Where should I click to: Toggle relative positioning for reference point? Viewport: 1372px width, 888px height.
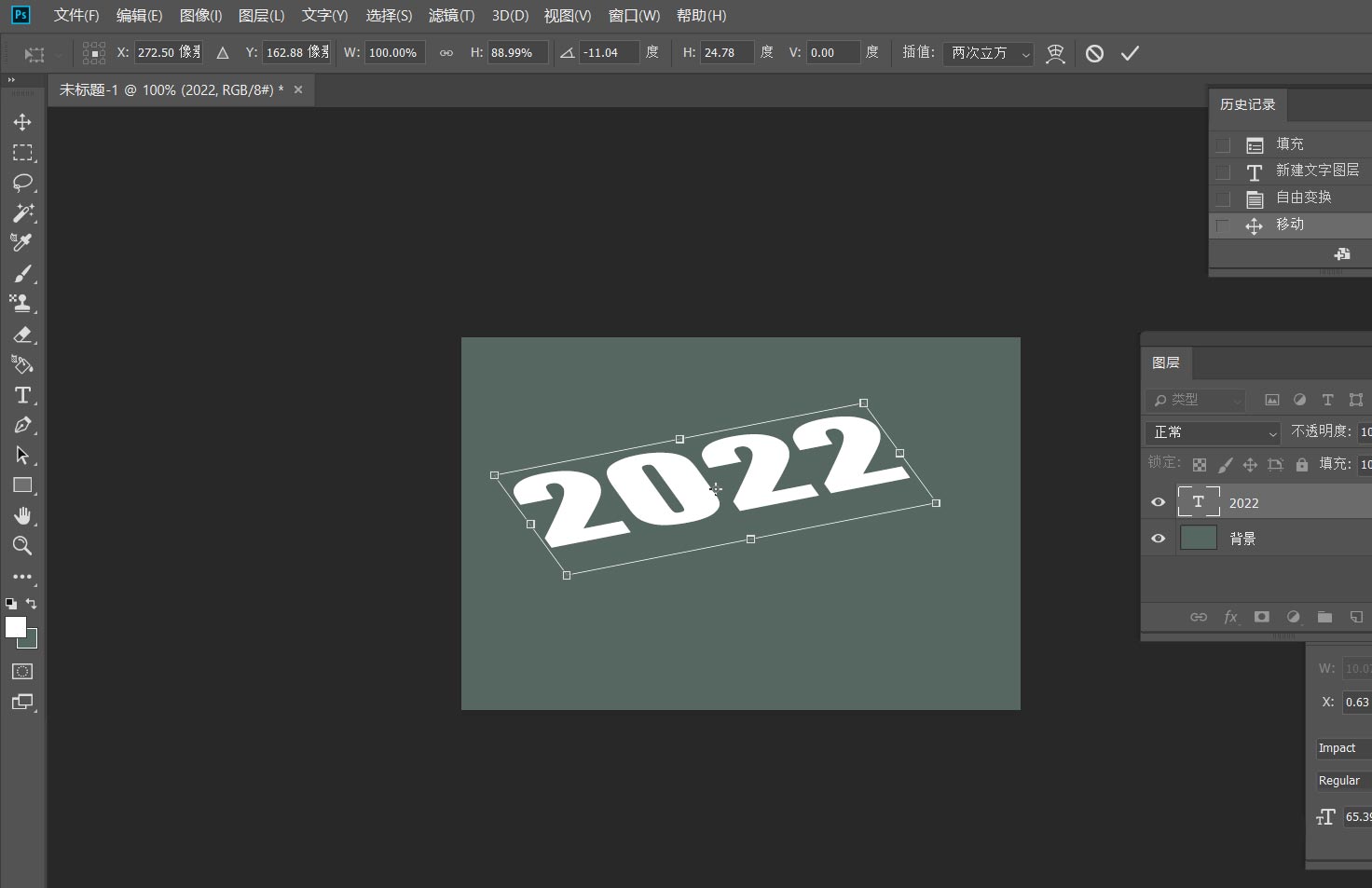tap(223, 53)
